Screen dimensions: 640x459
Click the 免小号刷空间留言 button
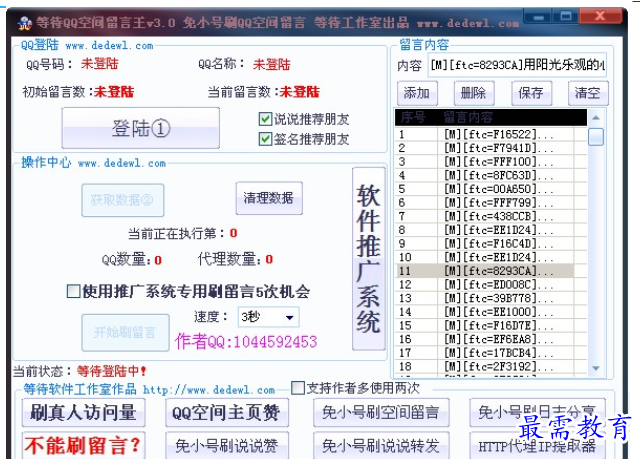click(x=381, y=412)
